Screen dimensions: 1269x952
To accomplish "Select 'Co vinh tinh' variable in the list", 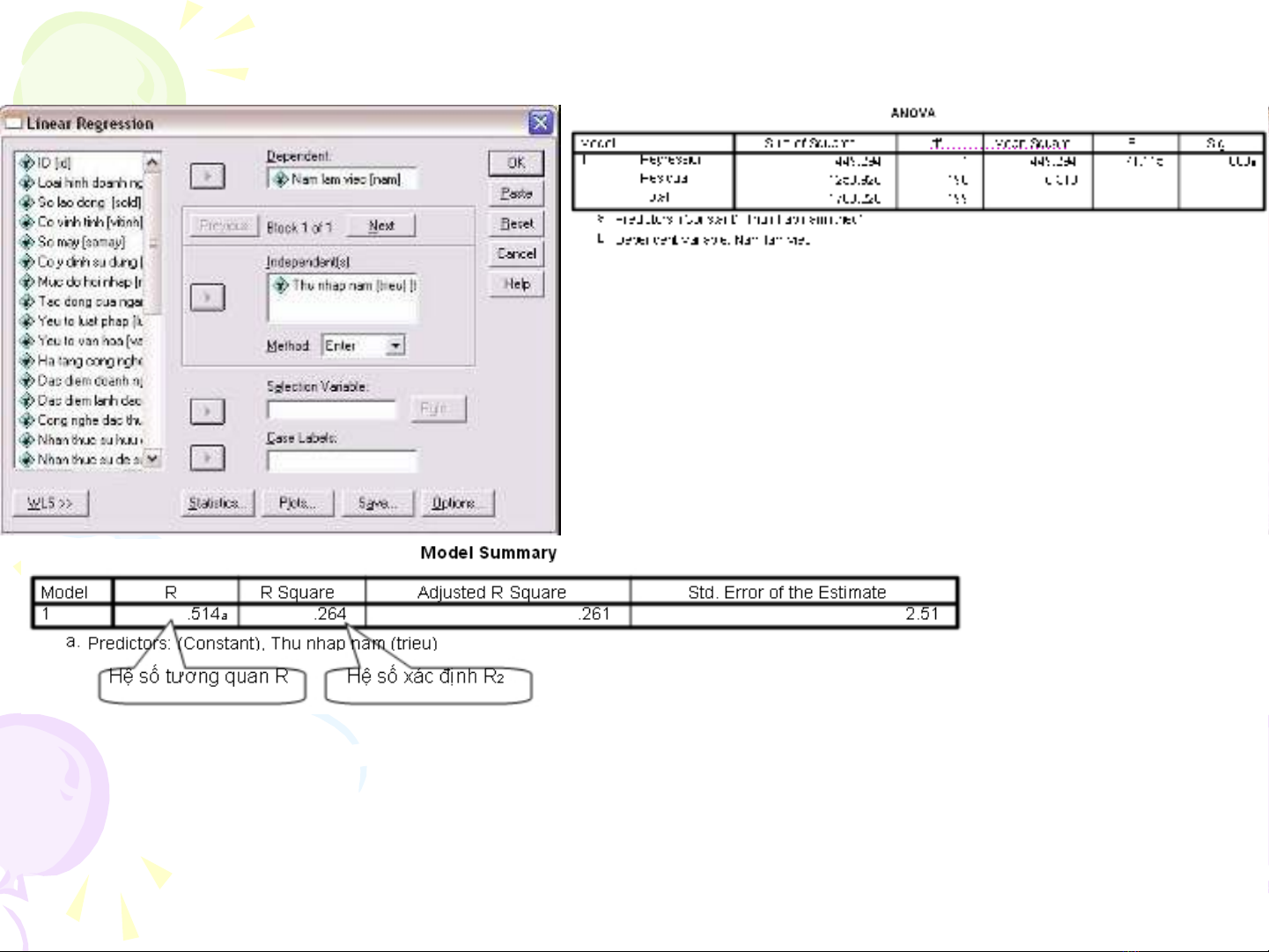I will click(89, 222).
